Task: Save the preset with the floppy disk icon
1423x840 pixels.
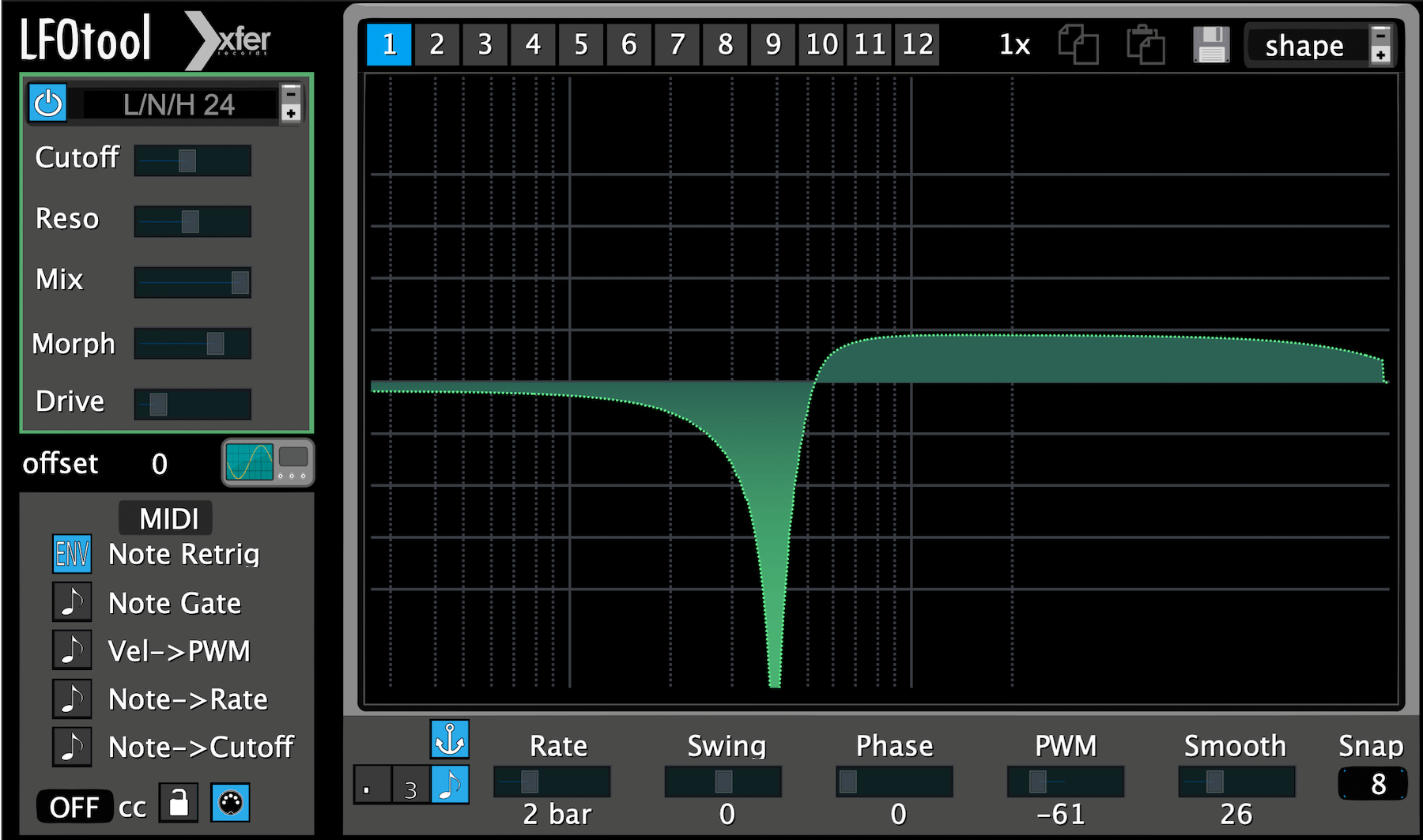Action: (x=1210, y=45)
